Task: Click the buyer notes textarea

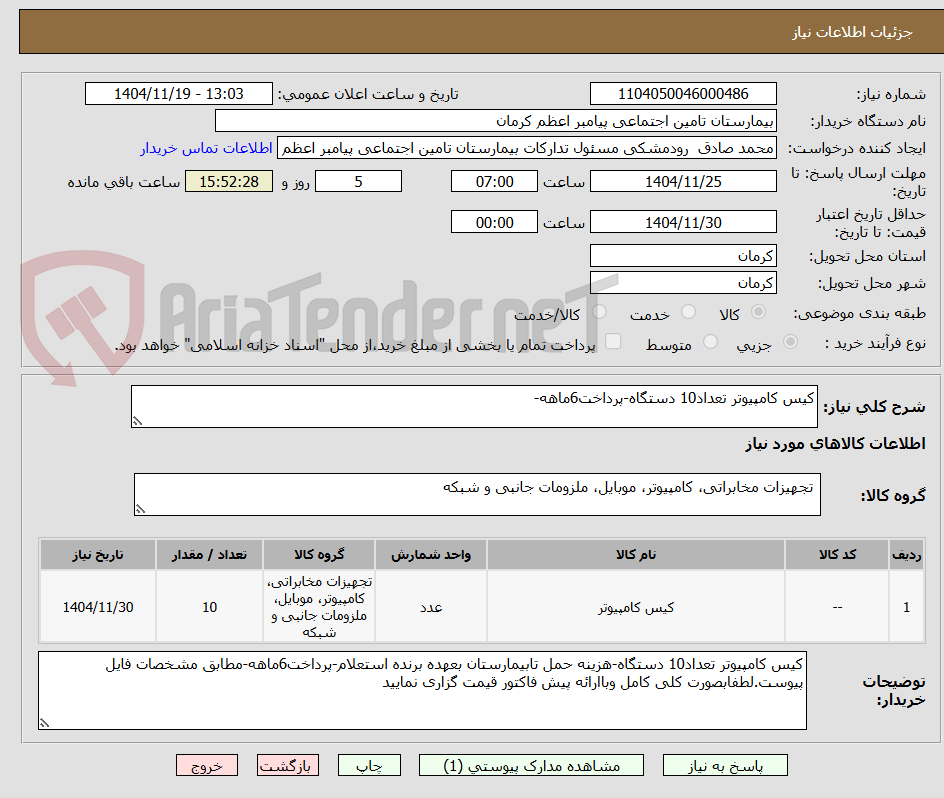Action: 423,690
